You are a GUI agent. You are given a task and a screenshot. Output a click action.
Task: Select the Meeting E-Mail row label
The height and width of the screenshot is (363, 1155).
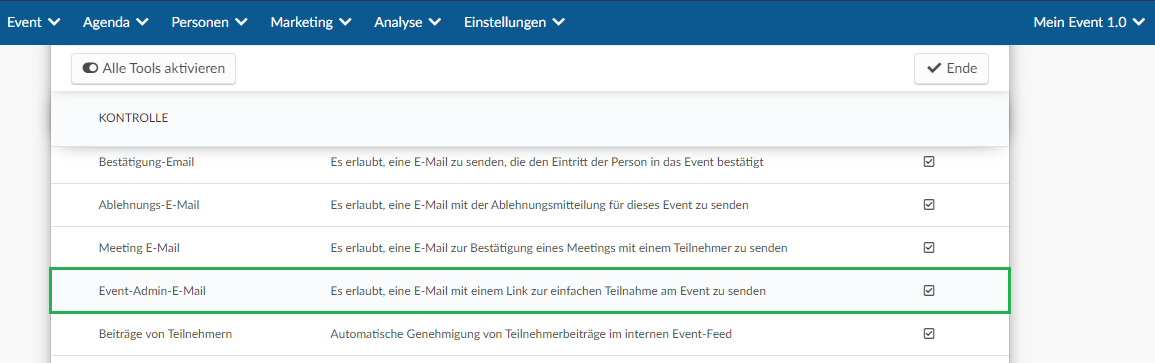coord(139,248)
